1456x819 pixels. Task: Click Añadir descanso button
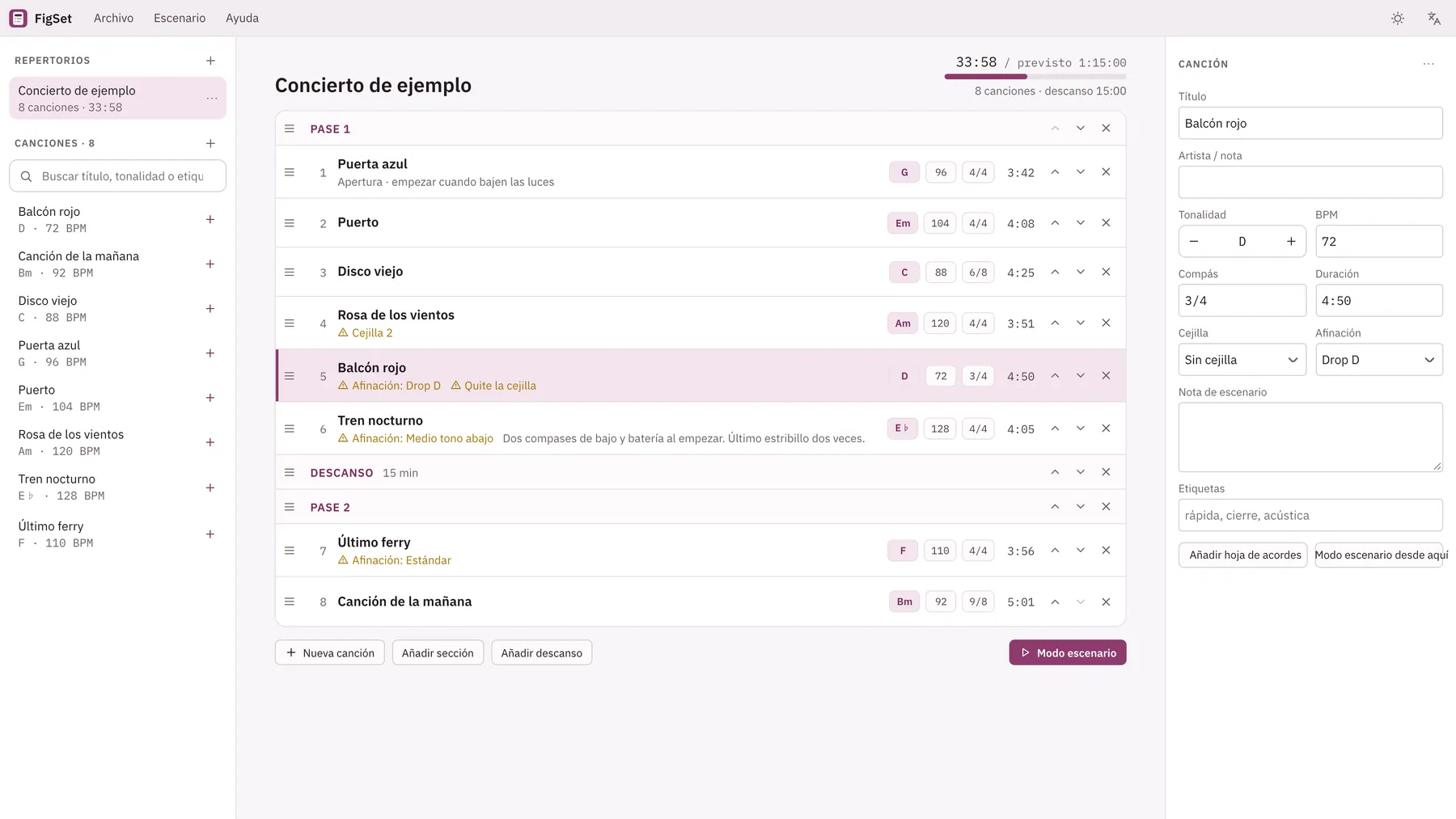coord(541,653)
